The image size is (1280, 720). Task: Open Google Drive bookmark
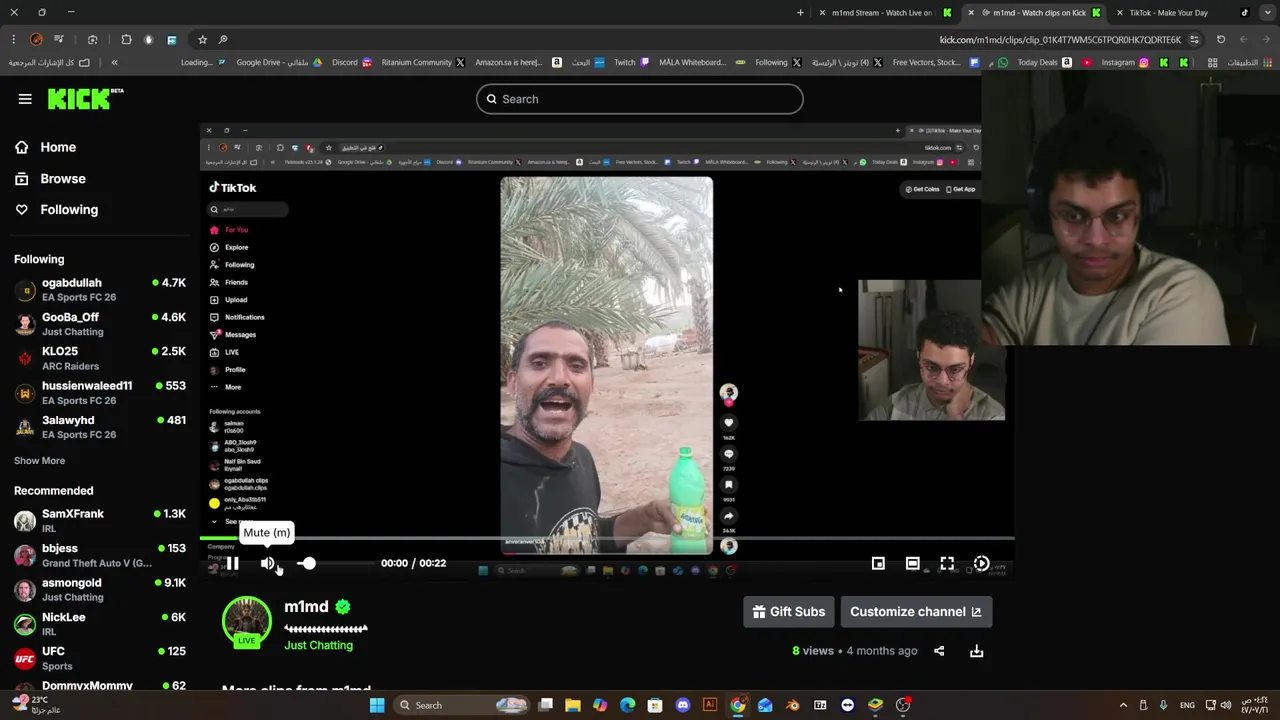tap(279, 62)
